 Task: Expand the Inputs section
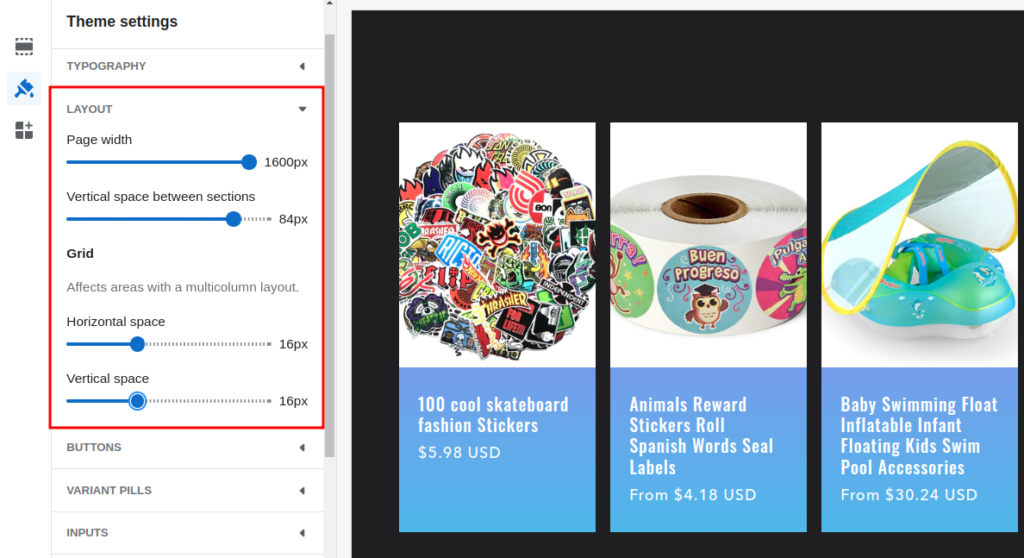[187, 533]
